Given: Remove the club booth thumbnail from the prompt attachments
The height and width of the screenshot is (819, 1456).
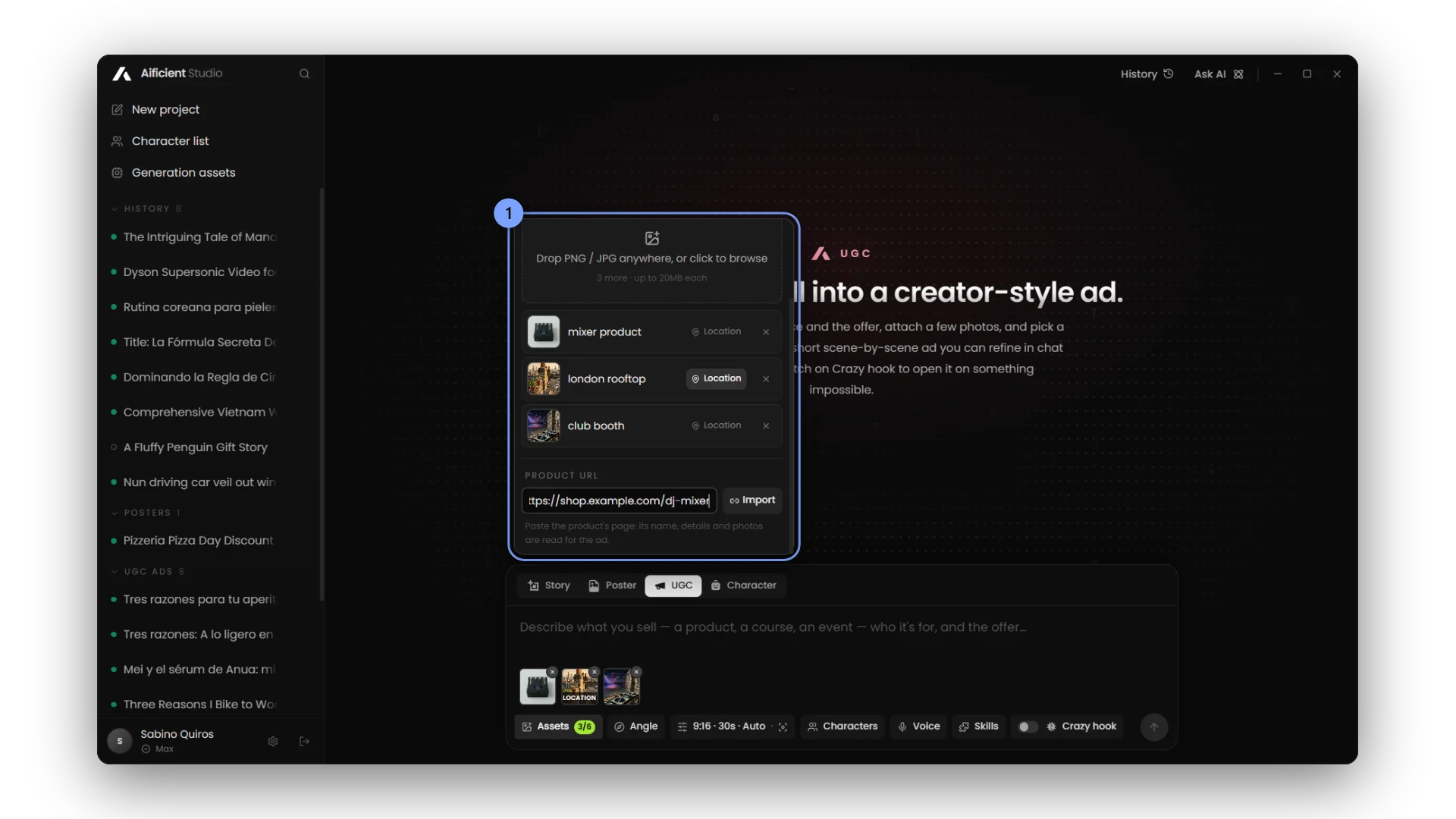Looking at the screenshot, I should [x=637, y=672].
